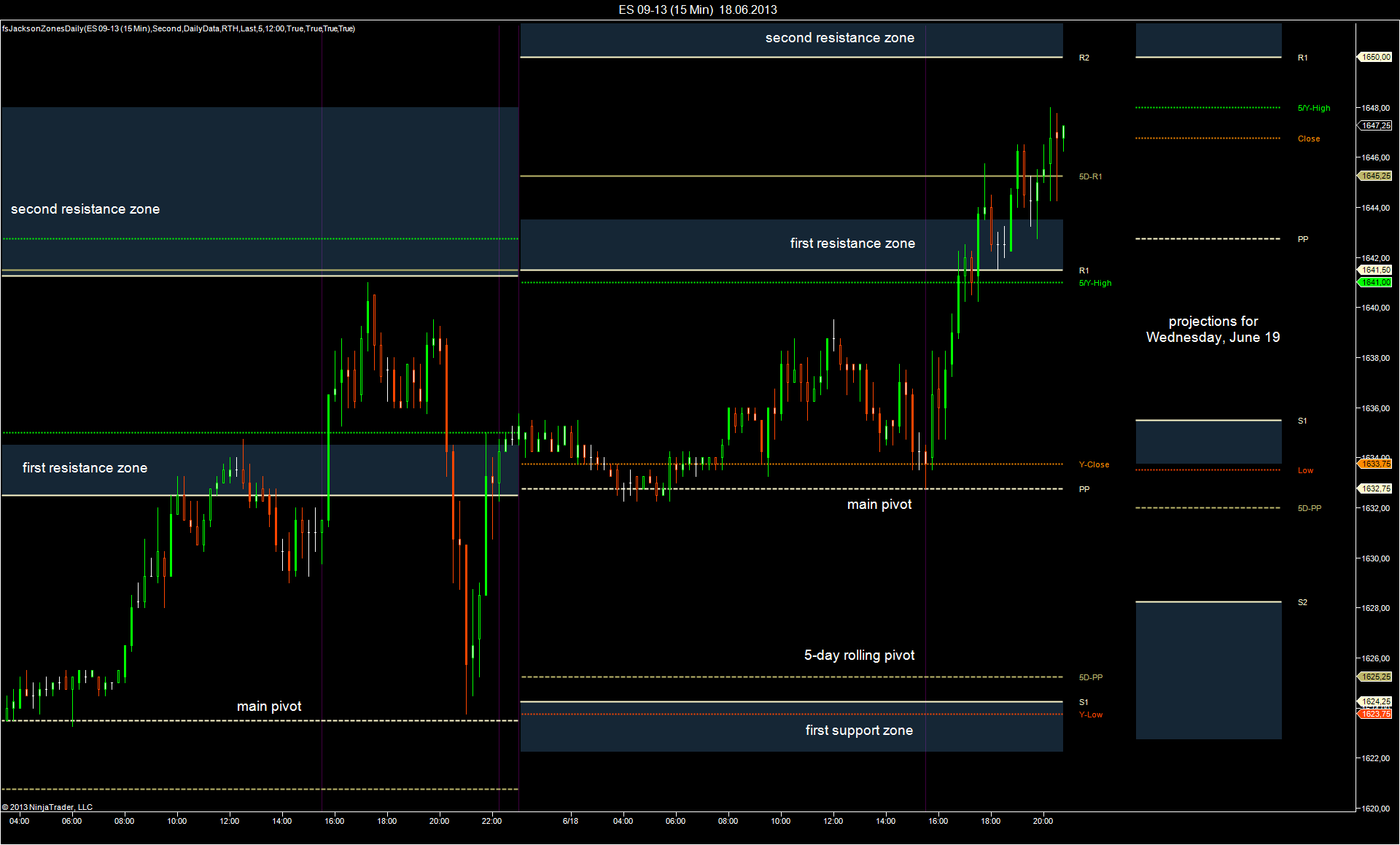This screenshot has height=845, width=1400.
Task: Select the 'projections for Wednesday, June 19' text
Action: tap(1213, 330)
